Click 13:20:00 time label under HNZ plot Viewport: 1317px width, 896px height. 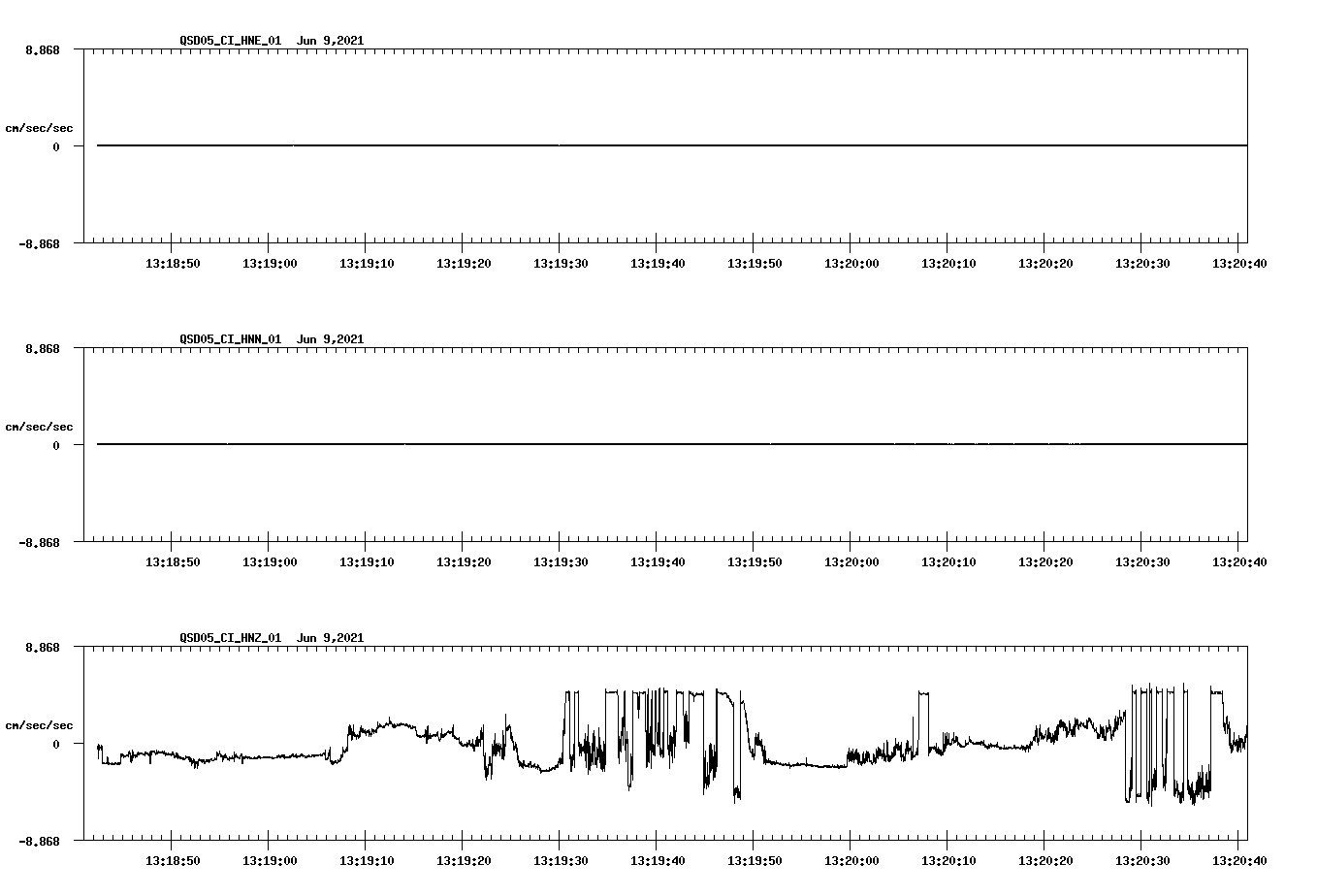(x=851, y=860)
